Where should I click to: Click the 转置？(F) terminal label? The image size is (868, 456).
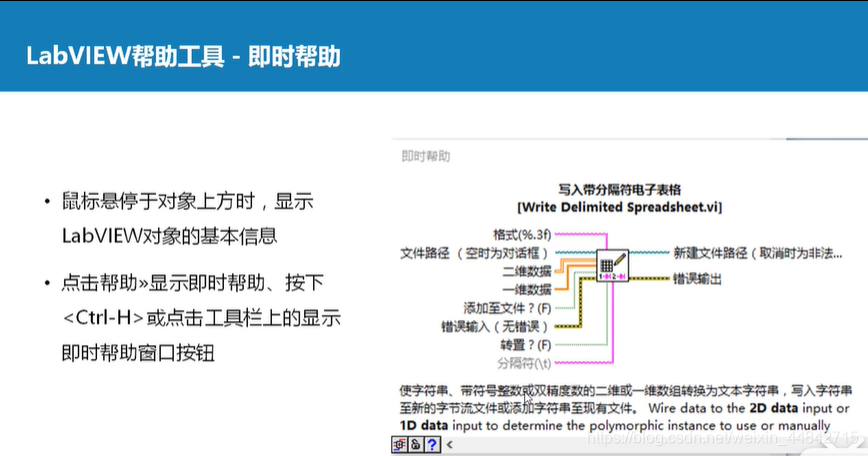[x=525, y=345]
